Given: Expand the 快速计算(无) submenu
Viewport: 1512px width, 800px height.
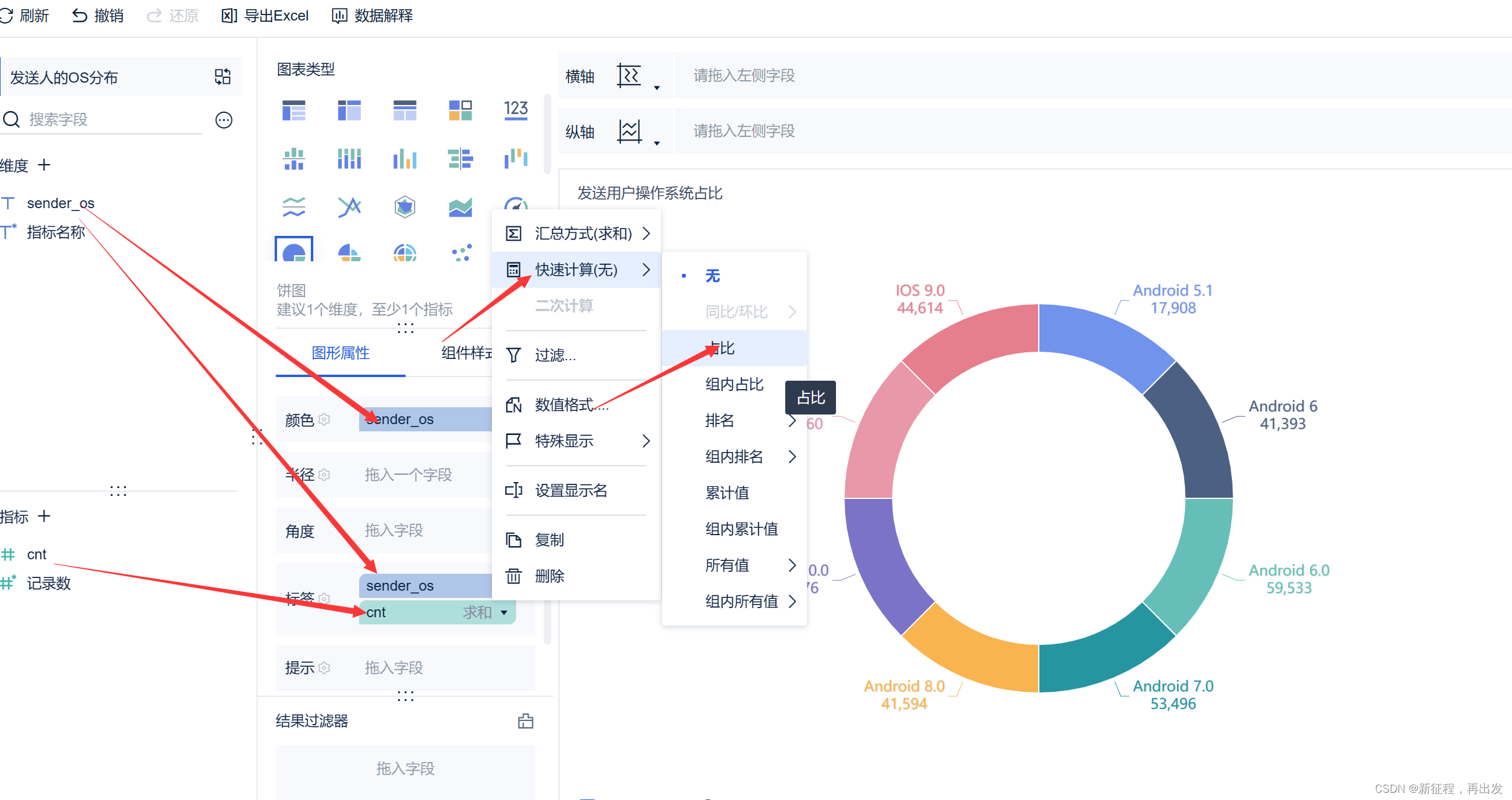Looking at the screenshot, I should click(576, 270).
